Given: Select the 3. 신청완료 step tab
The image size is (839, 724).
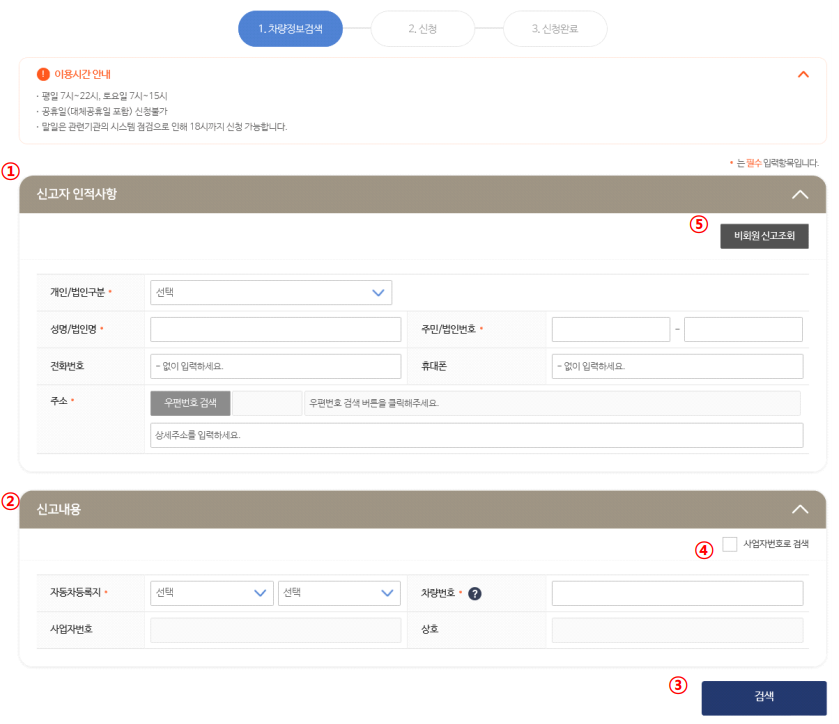Looking at the screenshot, I should pyautogui.click(x=556, y=29).
